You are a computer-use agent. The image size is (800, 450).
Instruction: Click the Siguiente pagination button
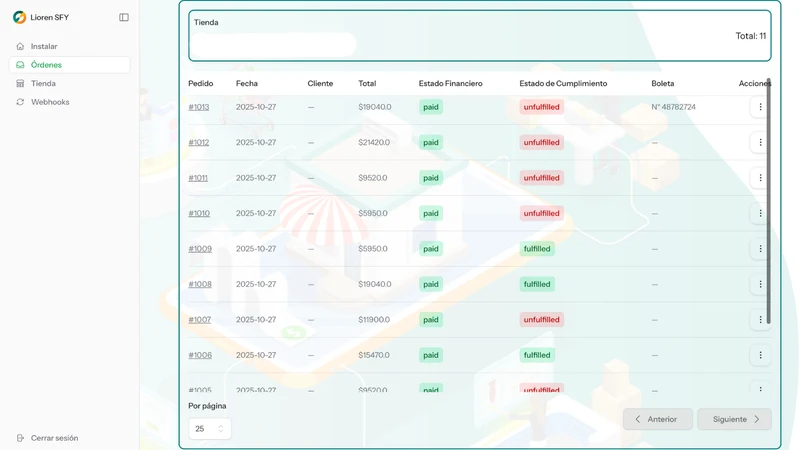click(x=735, y=419)
